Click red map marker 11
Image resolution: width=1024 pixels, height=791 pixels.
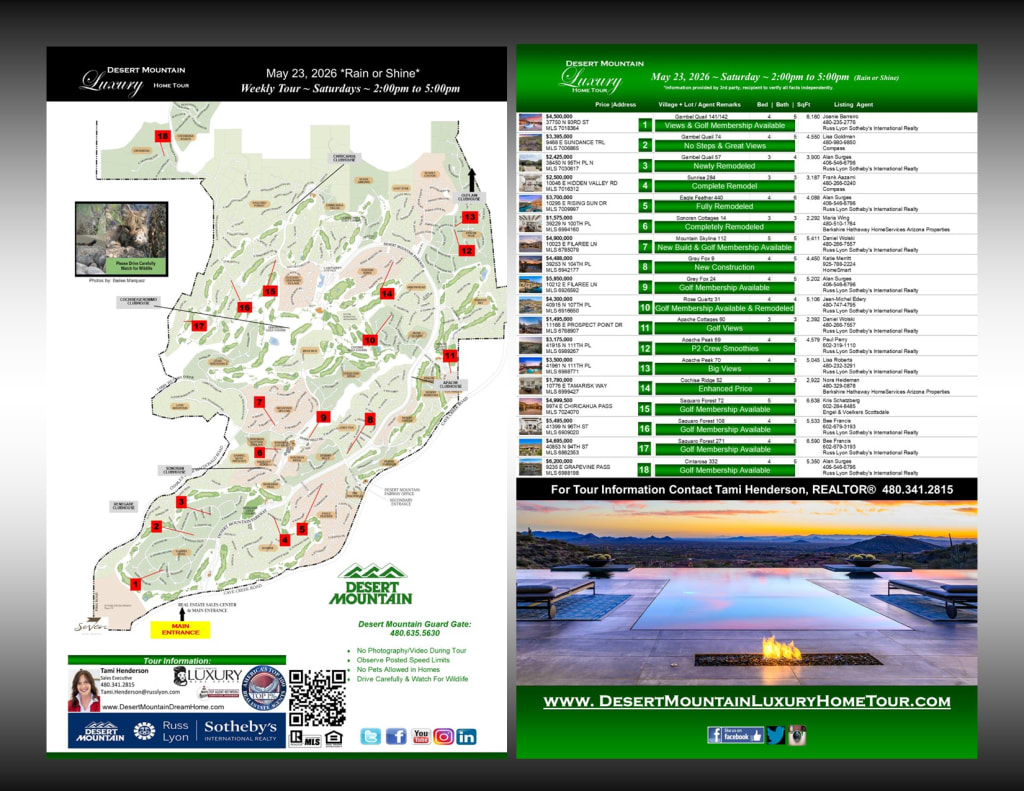pos(450,356)
